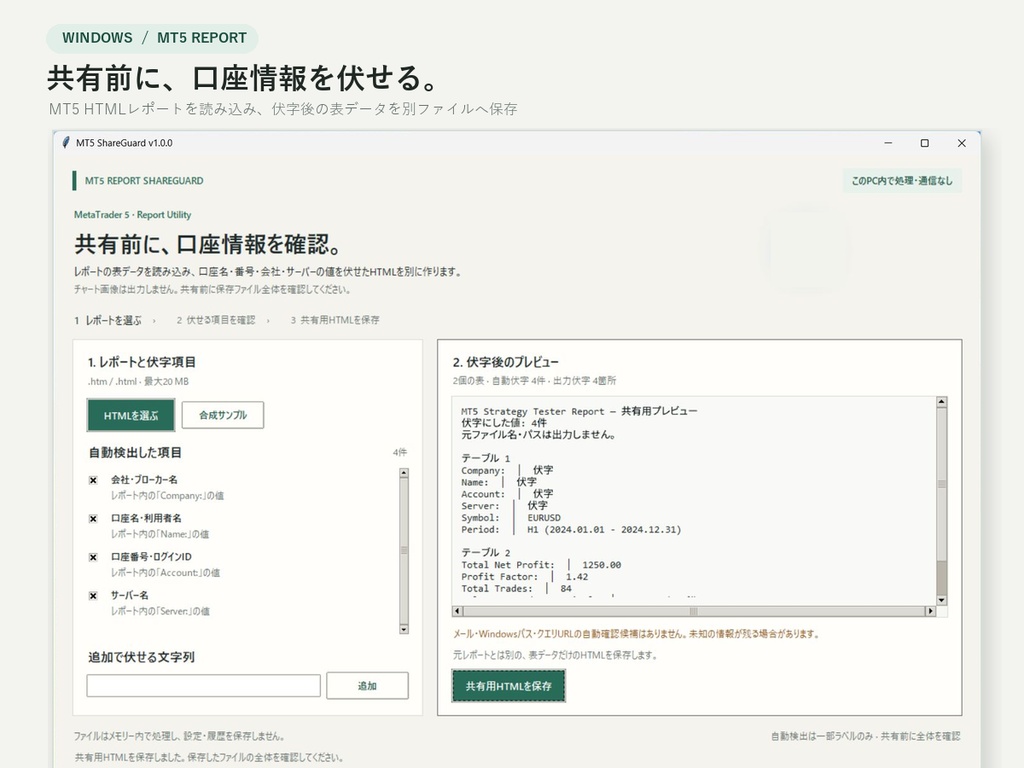Toggle the 口座名・利用者名 checkbox
1024x768 pixels.
coord(93,519)
